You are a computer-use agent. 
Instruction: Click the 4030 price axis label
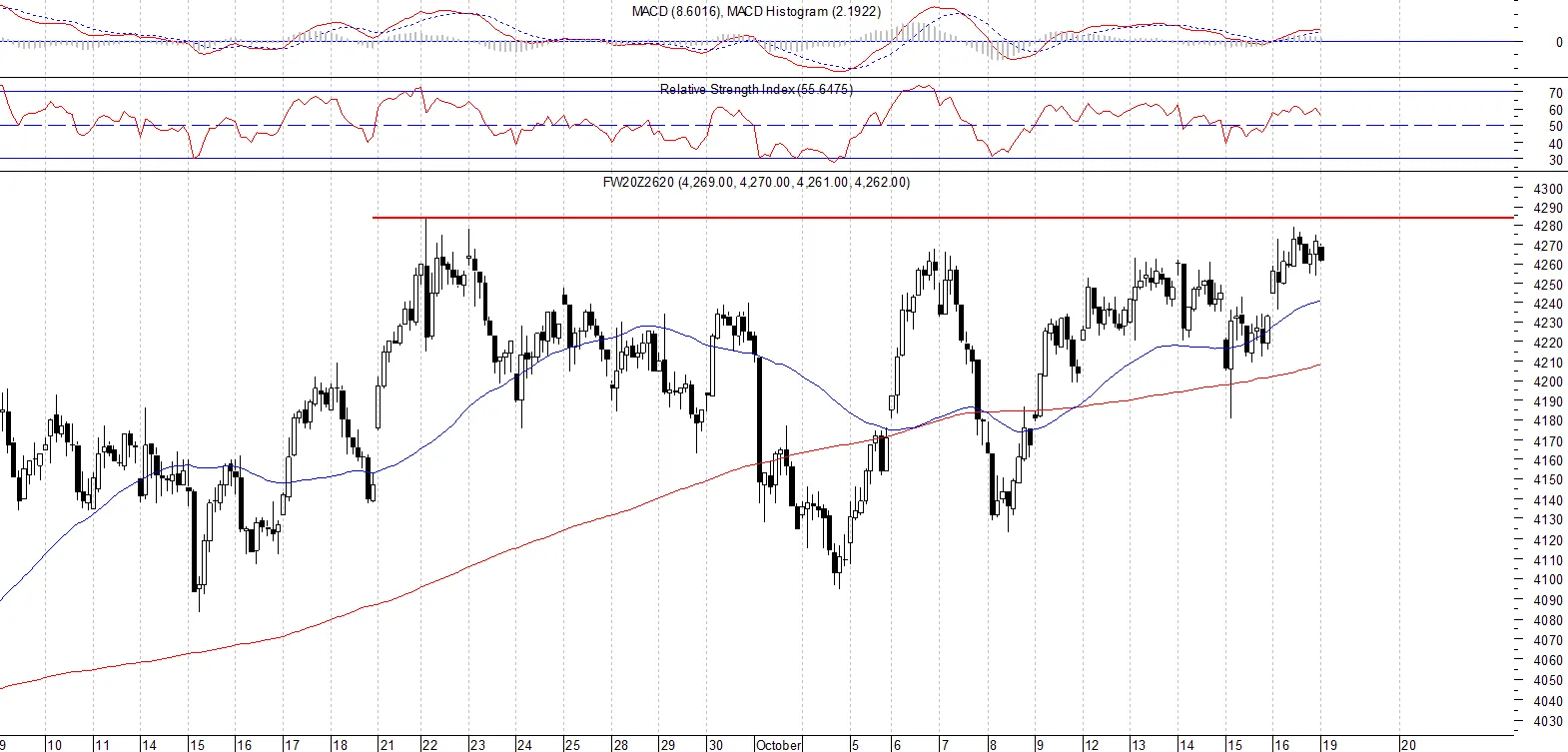point(1548,721)
